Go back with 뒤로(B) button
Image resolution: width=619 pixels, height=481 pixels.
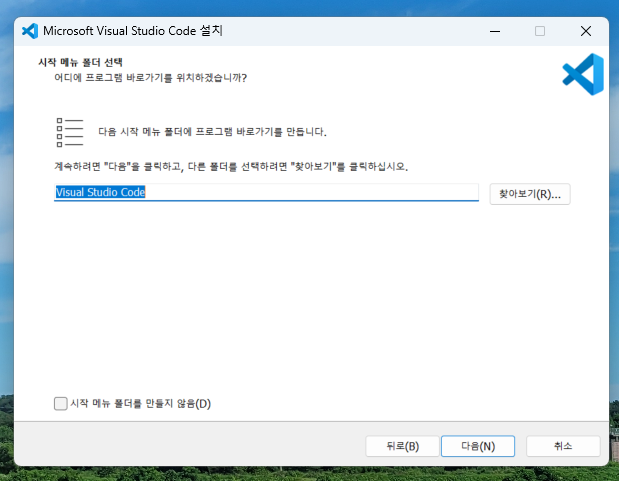(402, 446)
